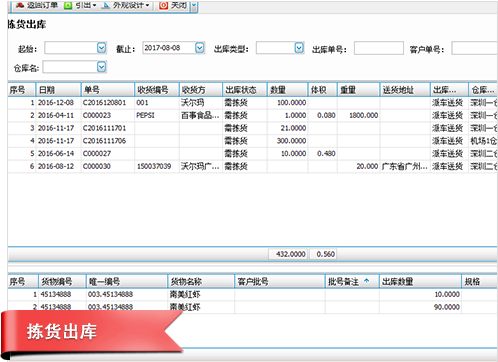Sort by the 日期 column header
The image size is (498, 362).
pyautogui.click(x=58, y=90)
